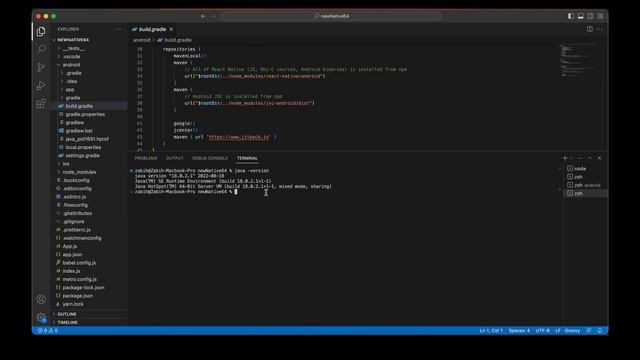The height and width of the screenshot is (360, 640).
Task: Go forward using title bar arrow
Action: (213, 16)
